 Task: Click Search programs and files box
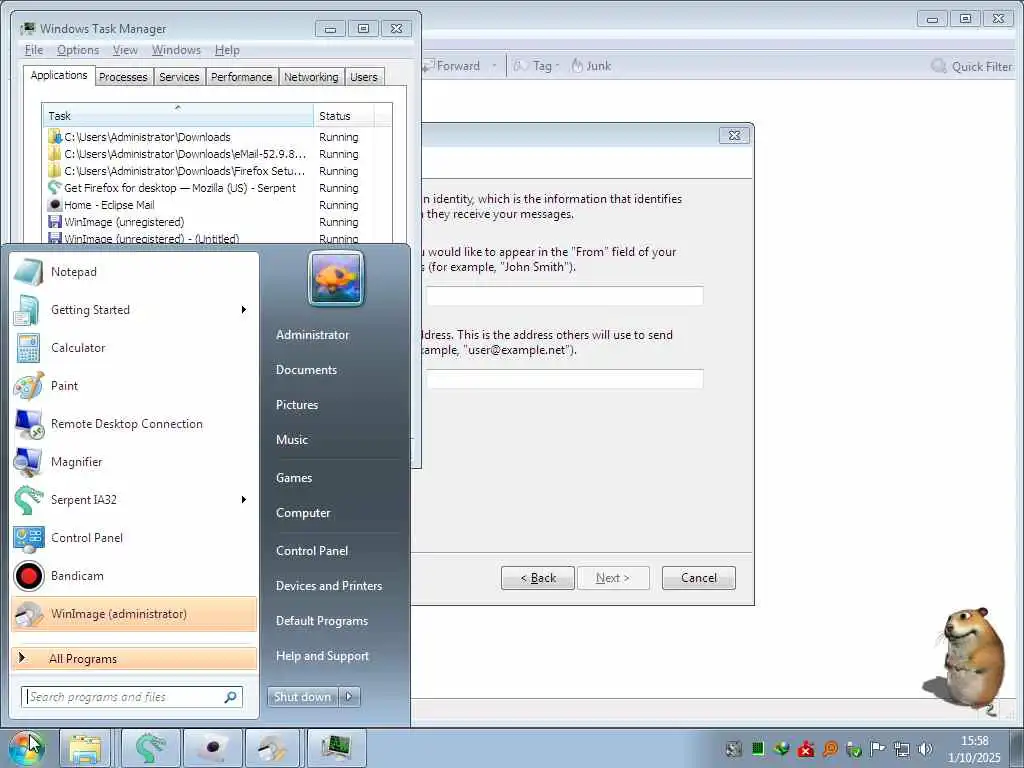click(x=132, y=697)
